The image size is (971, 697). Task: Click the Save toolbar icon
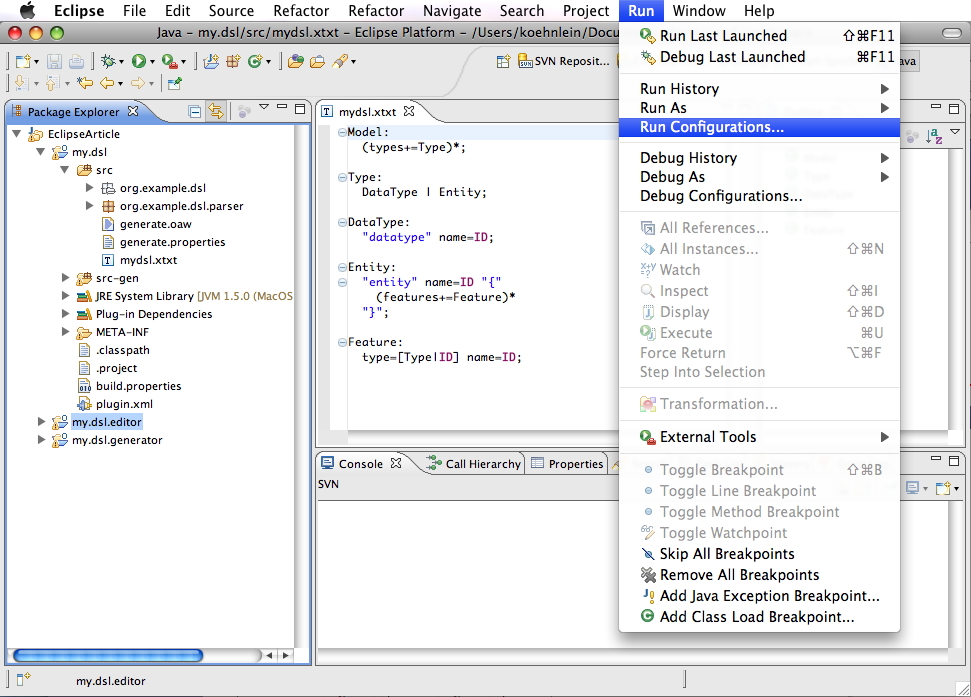pos(54,61)
